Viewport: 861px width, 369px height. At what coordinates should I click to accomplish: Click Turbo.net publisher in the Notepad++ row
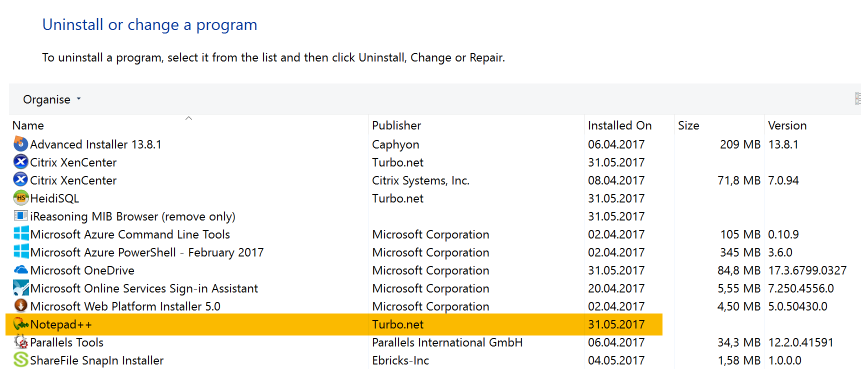pos(398,325)
